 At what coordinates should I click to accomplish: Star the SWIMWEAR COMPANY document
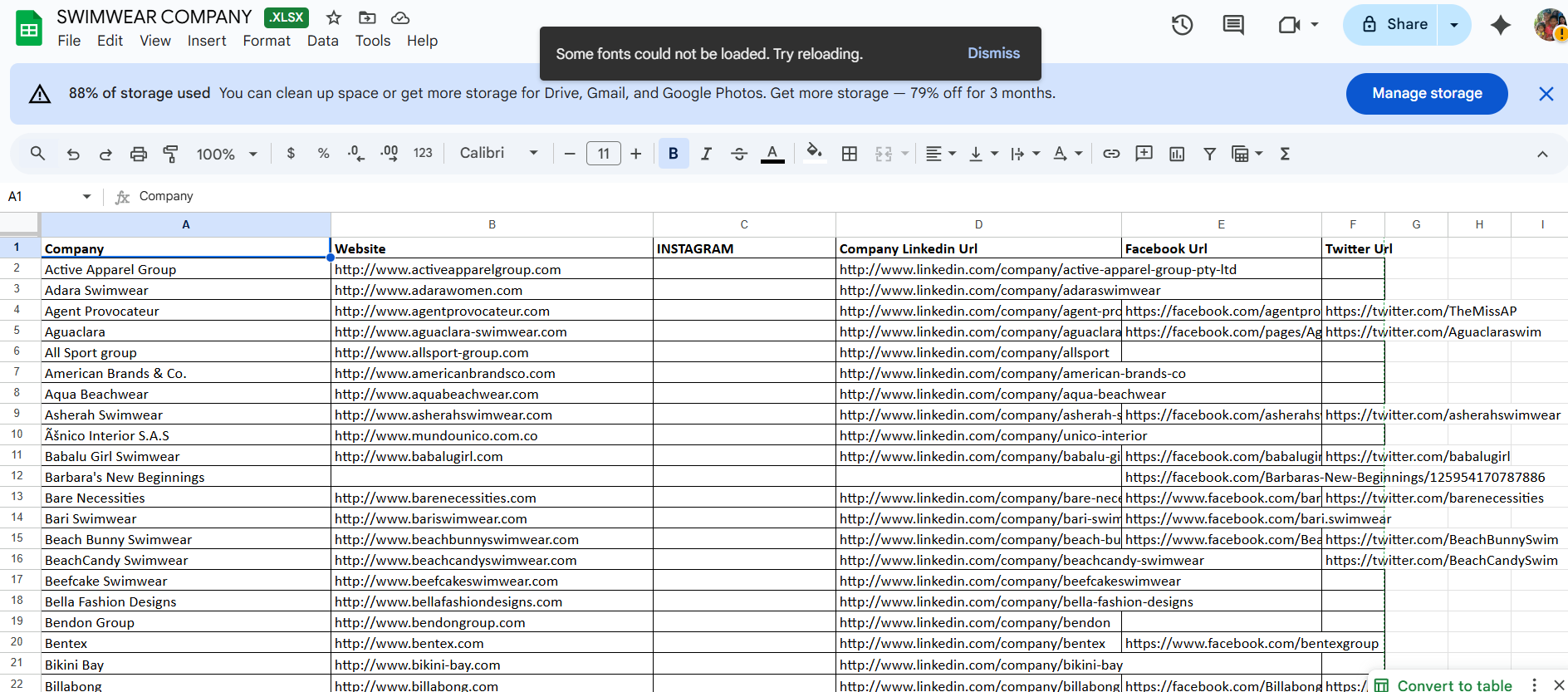tap(334, 17)
